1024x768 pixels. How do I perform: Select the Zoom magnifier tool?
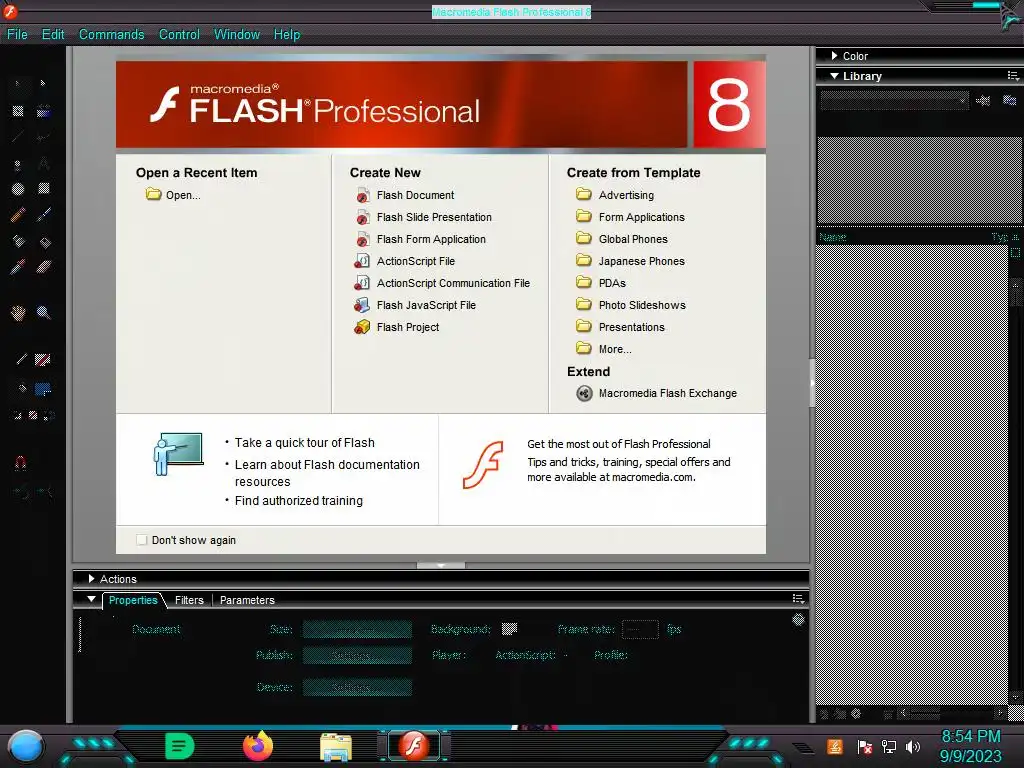tap(44, 313)
